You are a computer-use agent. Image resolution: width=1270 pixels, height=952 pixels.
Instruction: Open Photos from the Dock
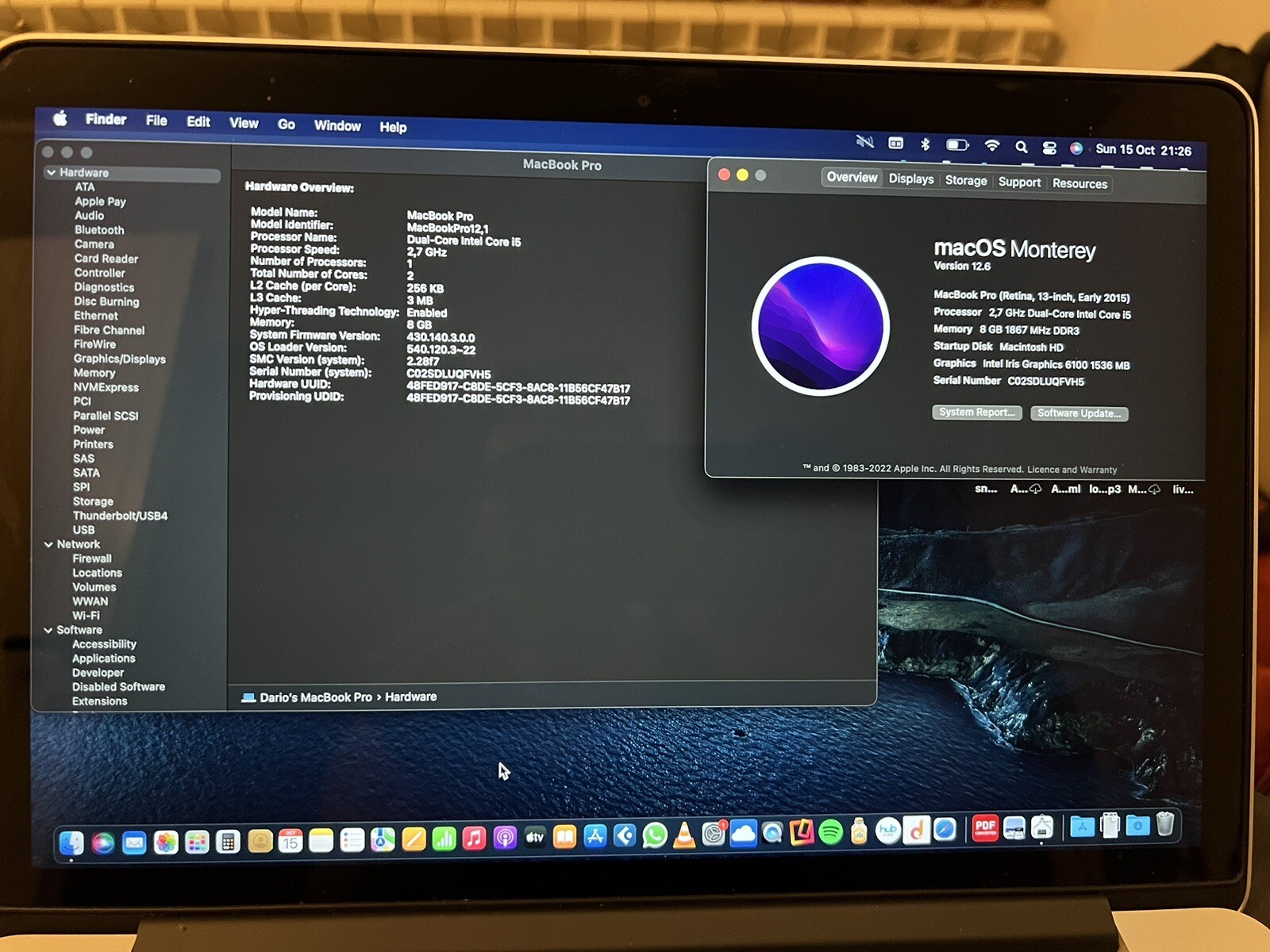(x=166, y=842)
